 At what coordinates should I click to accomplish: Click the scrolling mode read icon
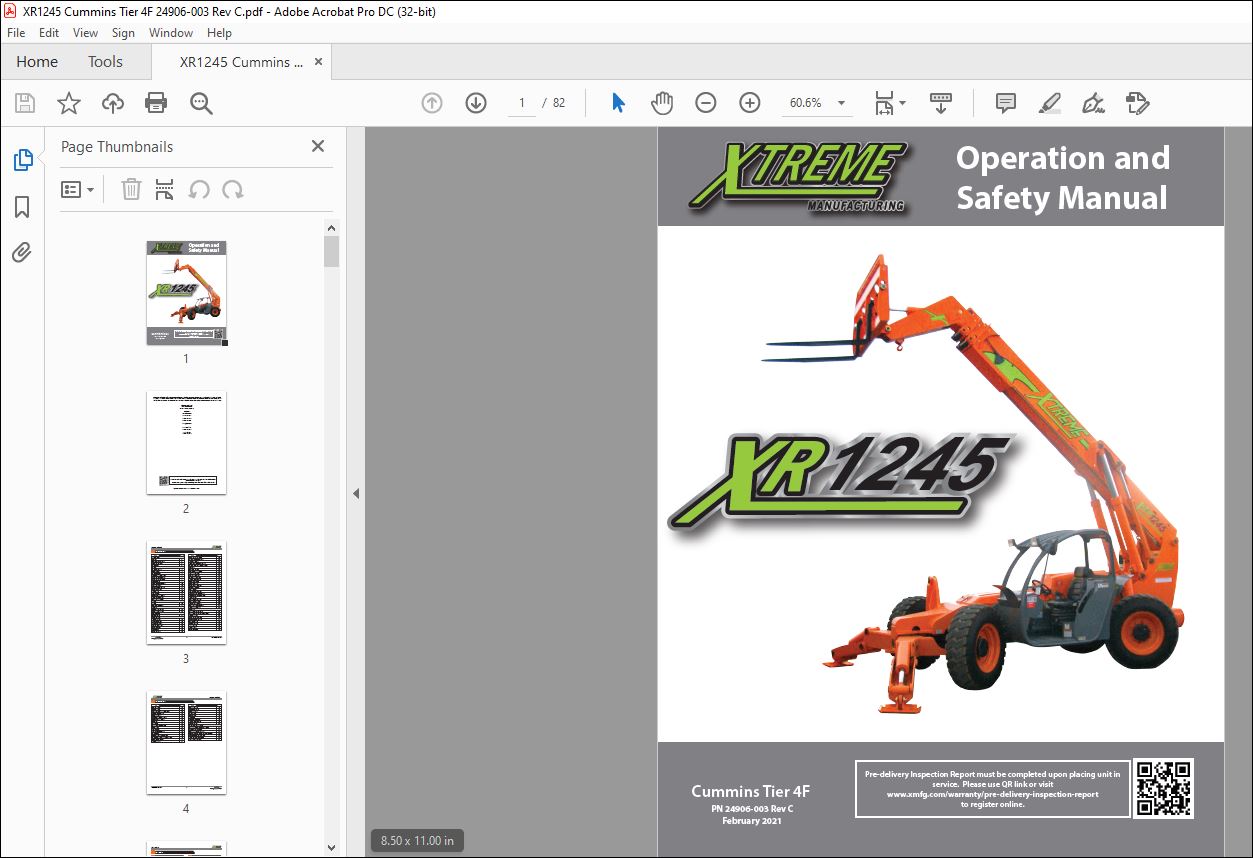click(940, 103)
